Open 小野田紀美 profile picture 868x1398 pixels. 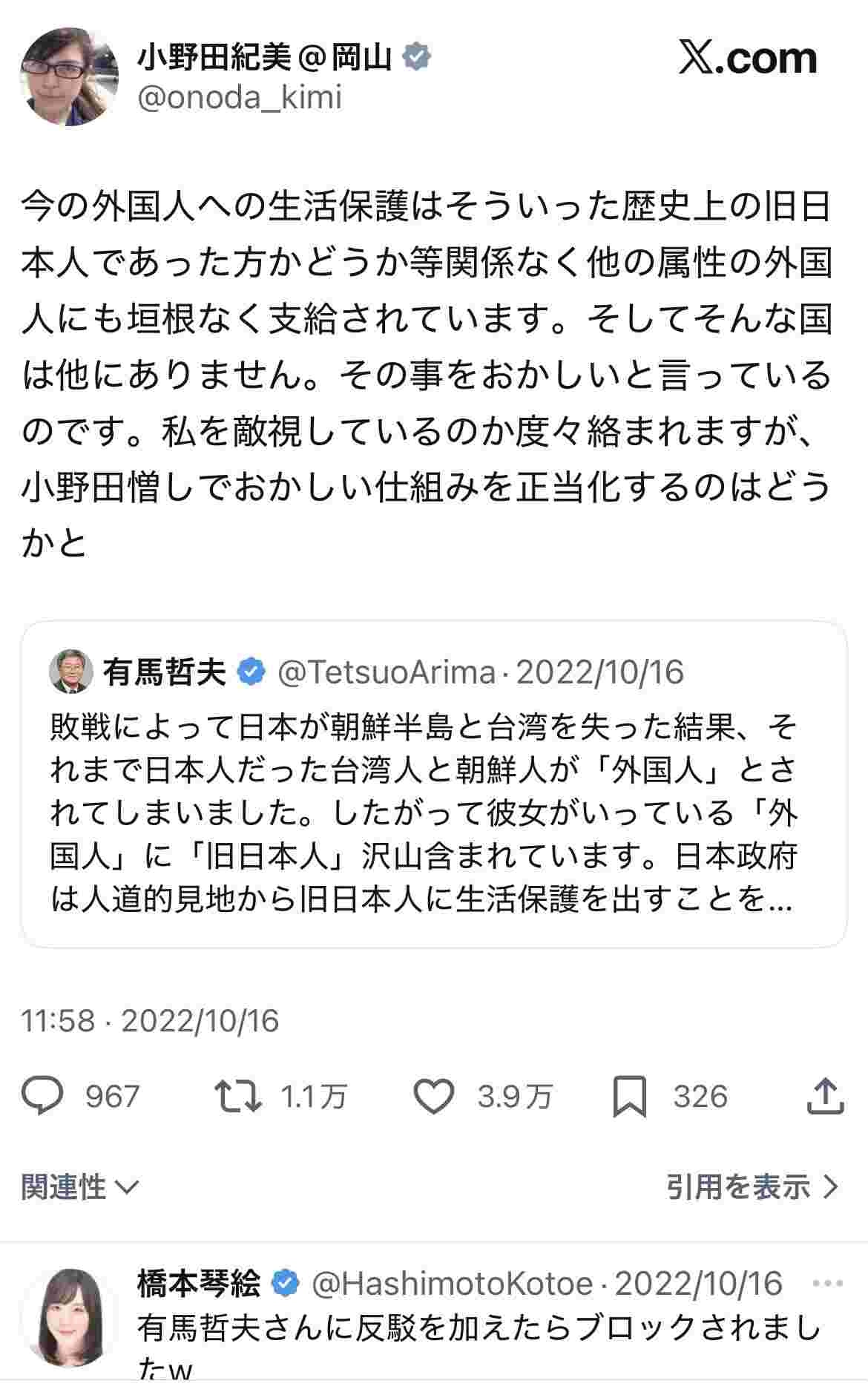pyautogui.click(x=69, y=77)
